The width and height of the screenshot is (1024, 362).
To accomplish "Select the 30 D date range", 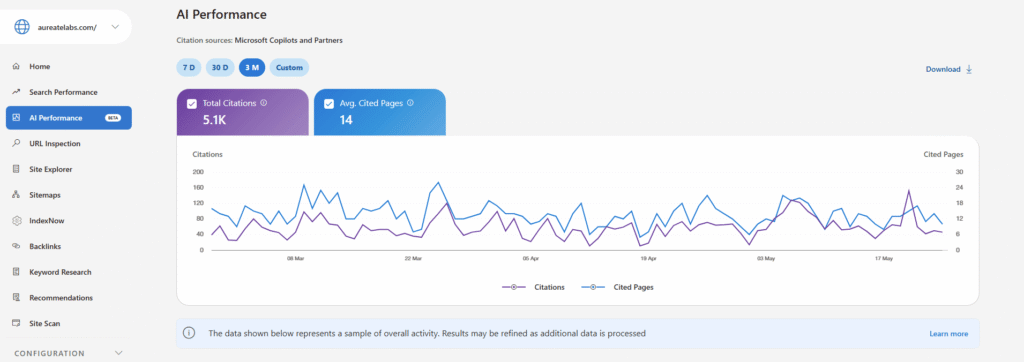I will tap(220, 67).
